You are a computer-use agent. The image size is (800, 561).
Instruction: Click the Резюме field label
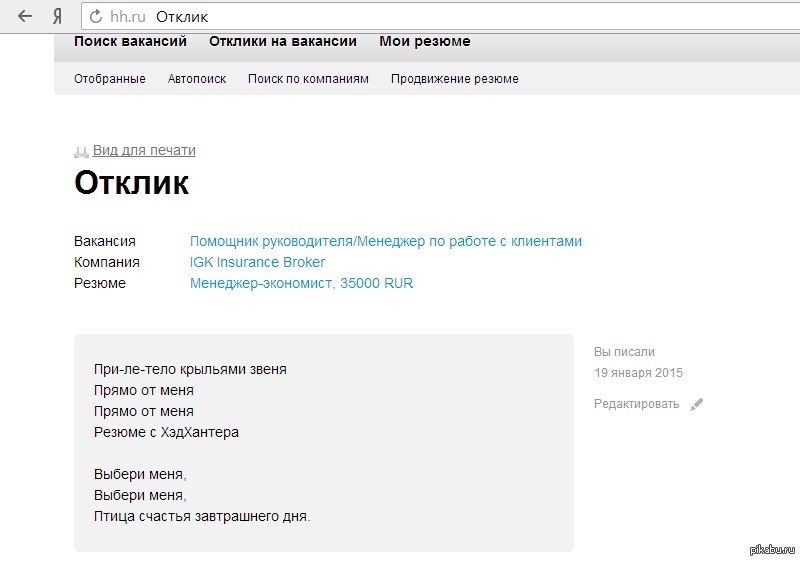tap(100, 283)
